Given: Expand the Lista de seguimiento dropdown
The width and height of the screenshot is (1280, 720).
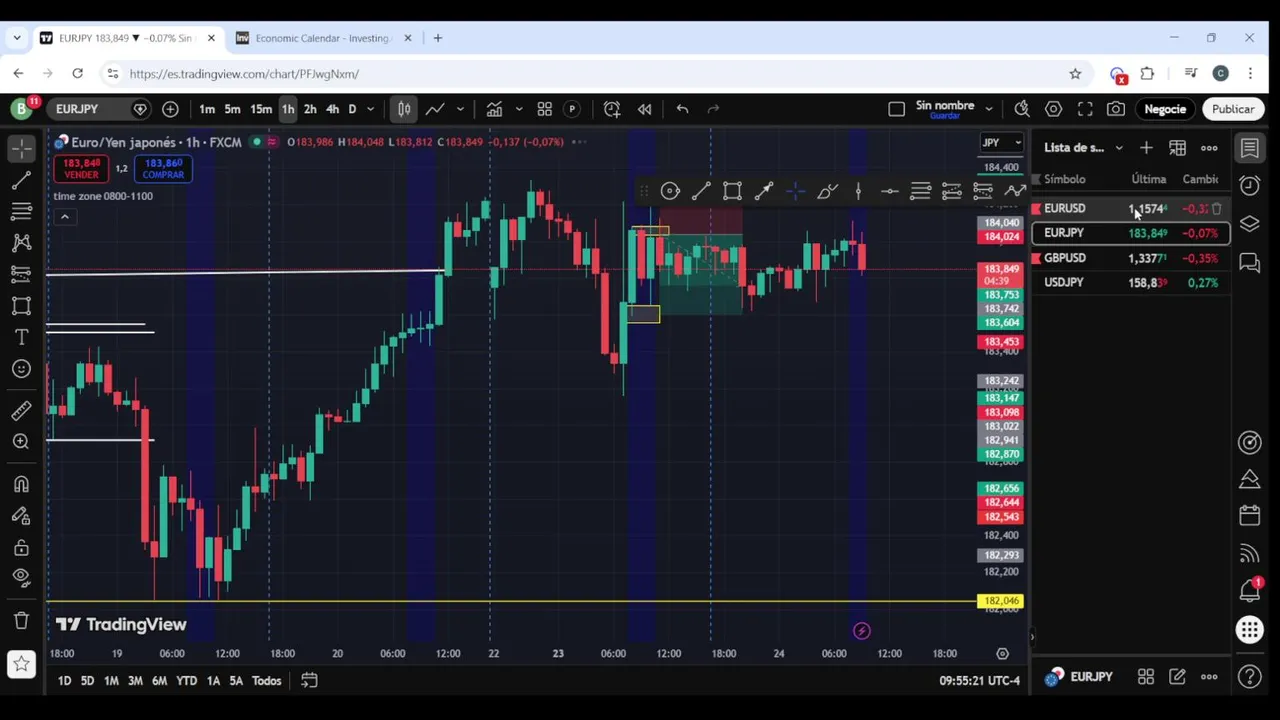Looking at the screenshot, I should click(x=1119, y=148).
